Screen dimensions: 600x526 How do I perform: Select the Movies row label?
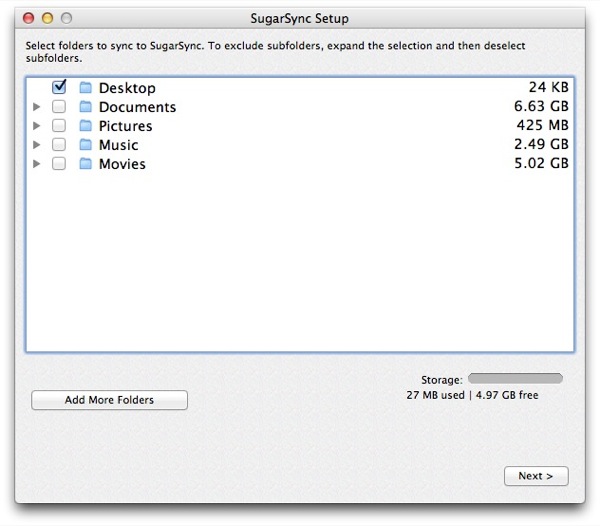tap(122, 164)
